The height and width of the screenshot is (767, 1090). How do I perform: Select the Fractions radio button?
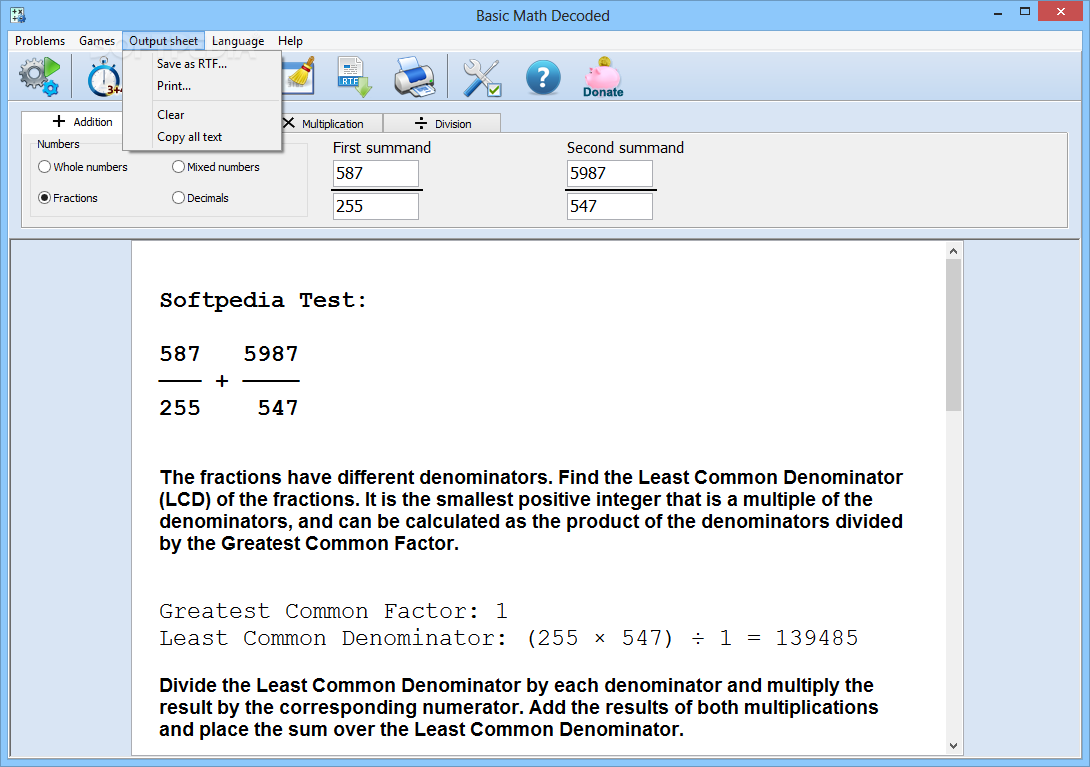(68, 198)
